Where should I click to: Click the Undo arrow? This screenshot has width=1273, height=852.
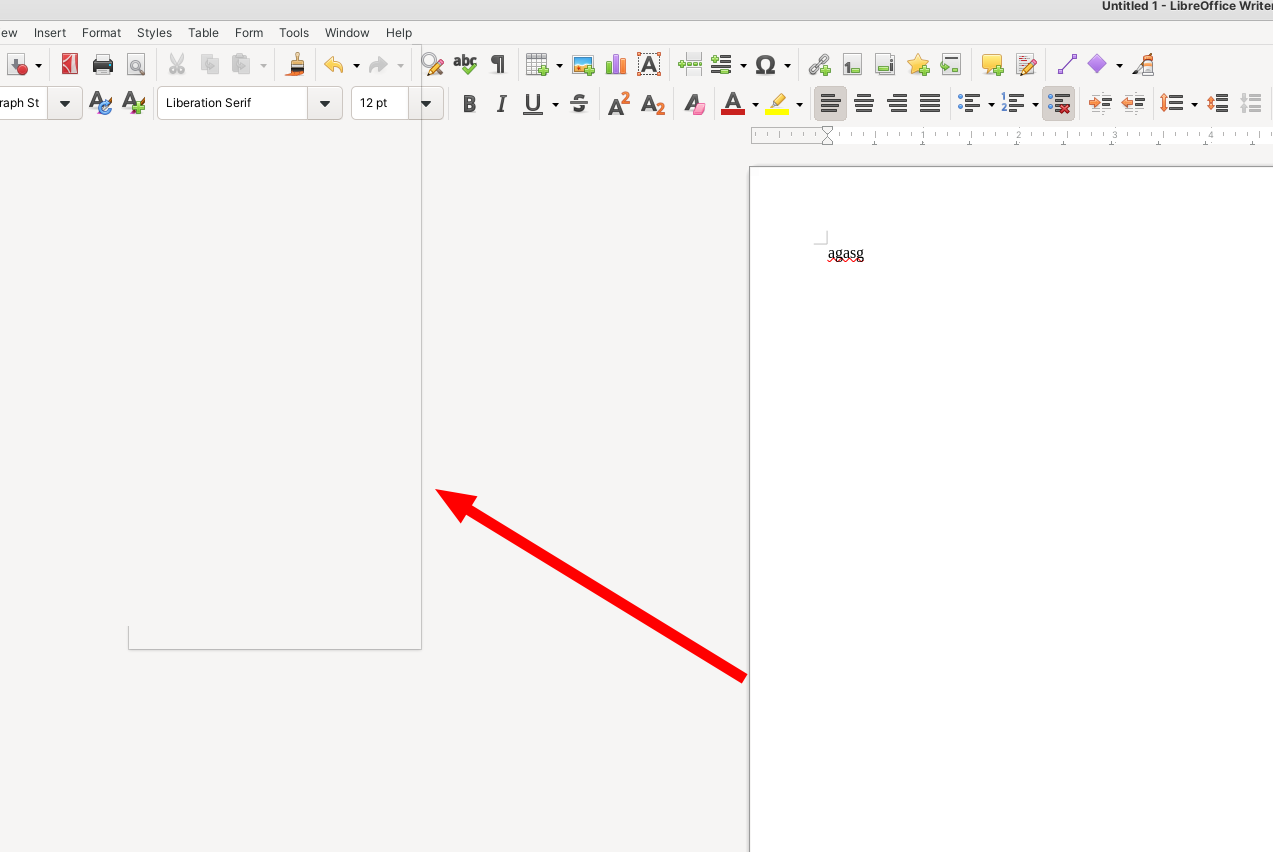[334, 65]
